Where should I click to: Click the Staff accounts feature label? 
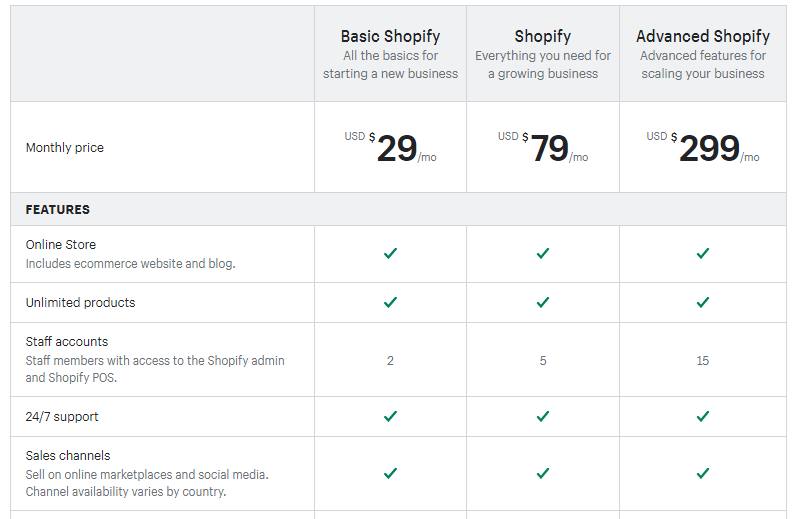pyautogui.click(x=67, y=342)
